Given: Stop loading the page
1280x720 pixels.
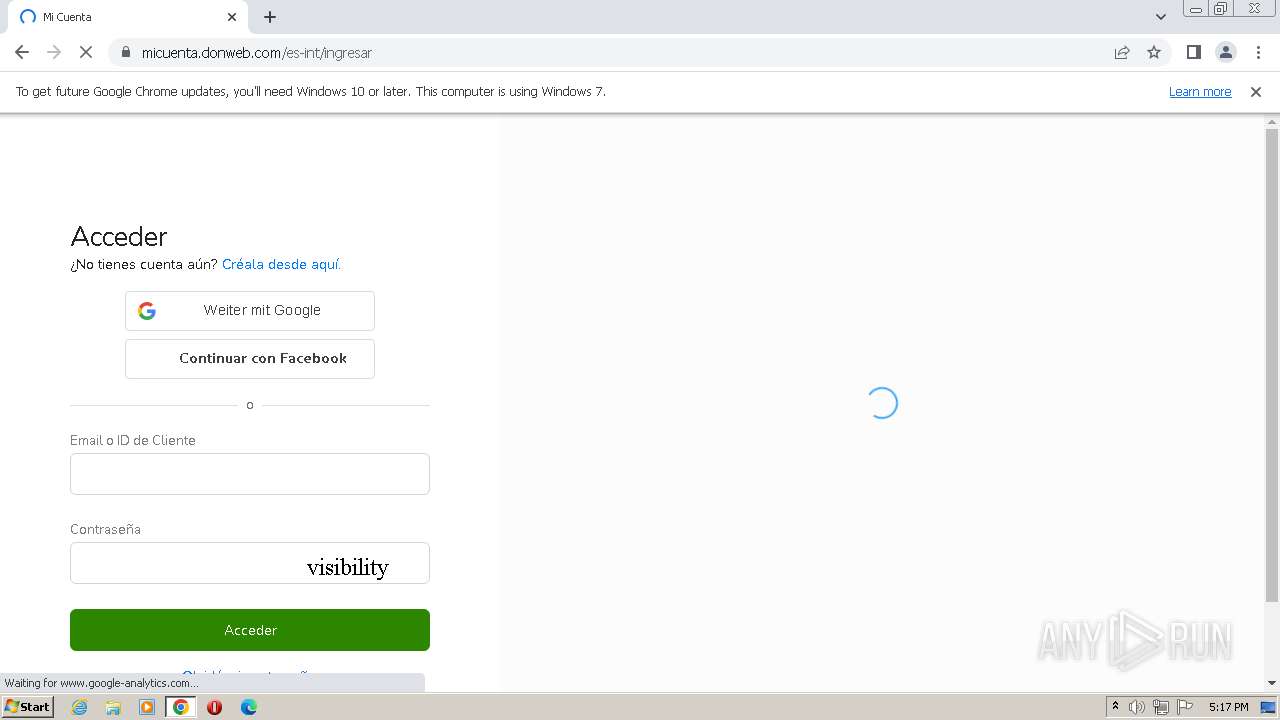Looking at the screenshot, I should click(x=86, y=52).
